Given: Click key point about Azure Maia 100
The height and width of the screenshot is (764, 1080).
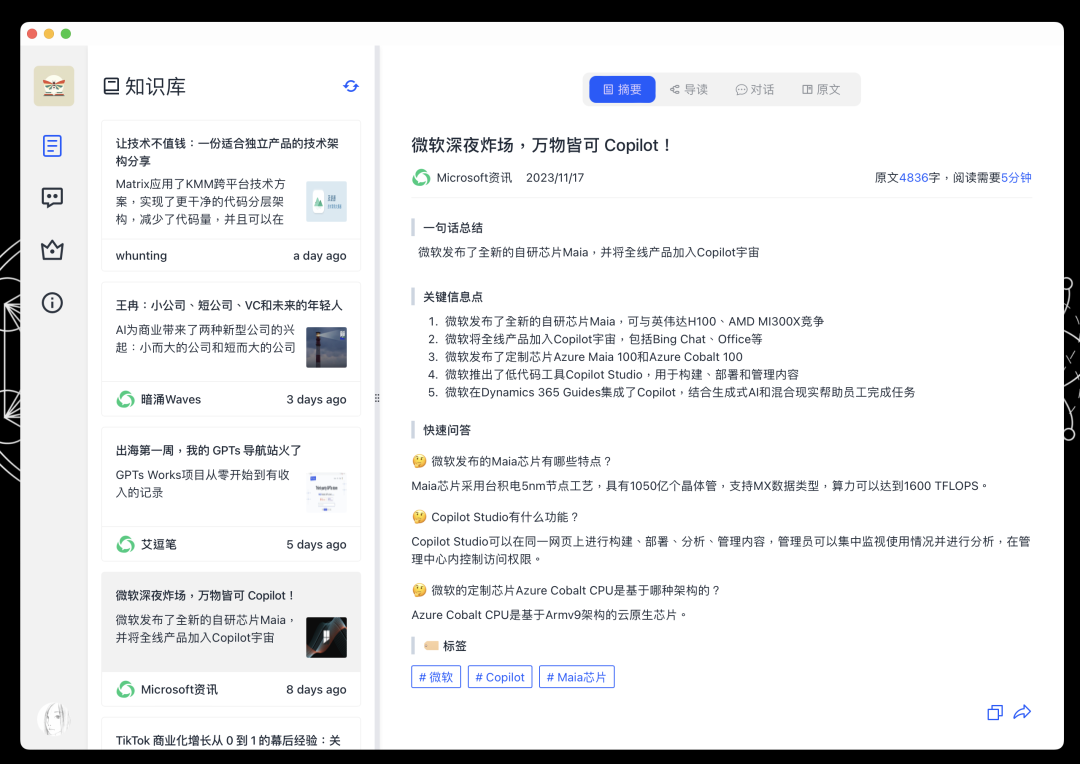Looking at the screenshot, I should (x=594, y=357).
